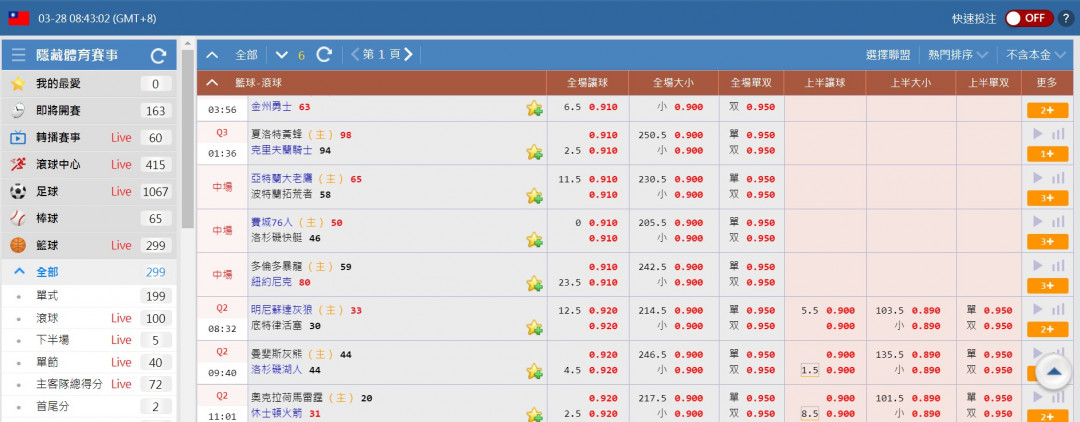
Task: Select 滾球 sub-item in sidebar
Action: 88,318
